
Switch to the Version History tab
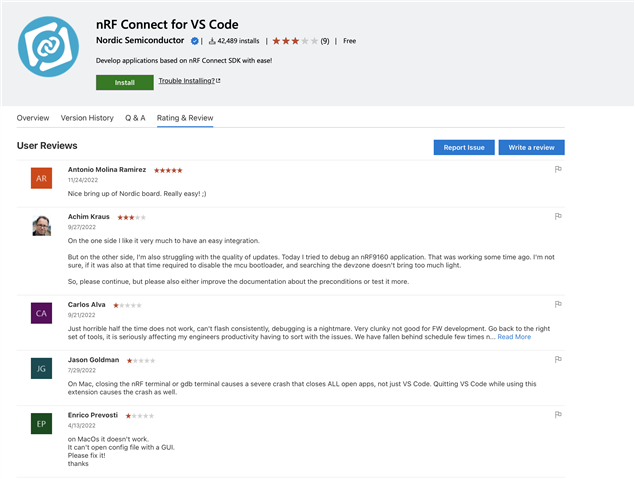[87, 118]
